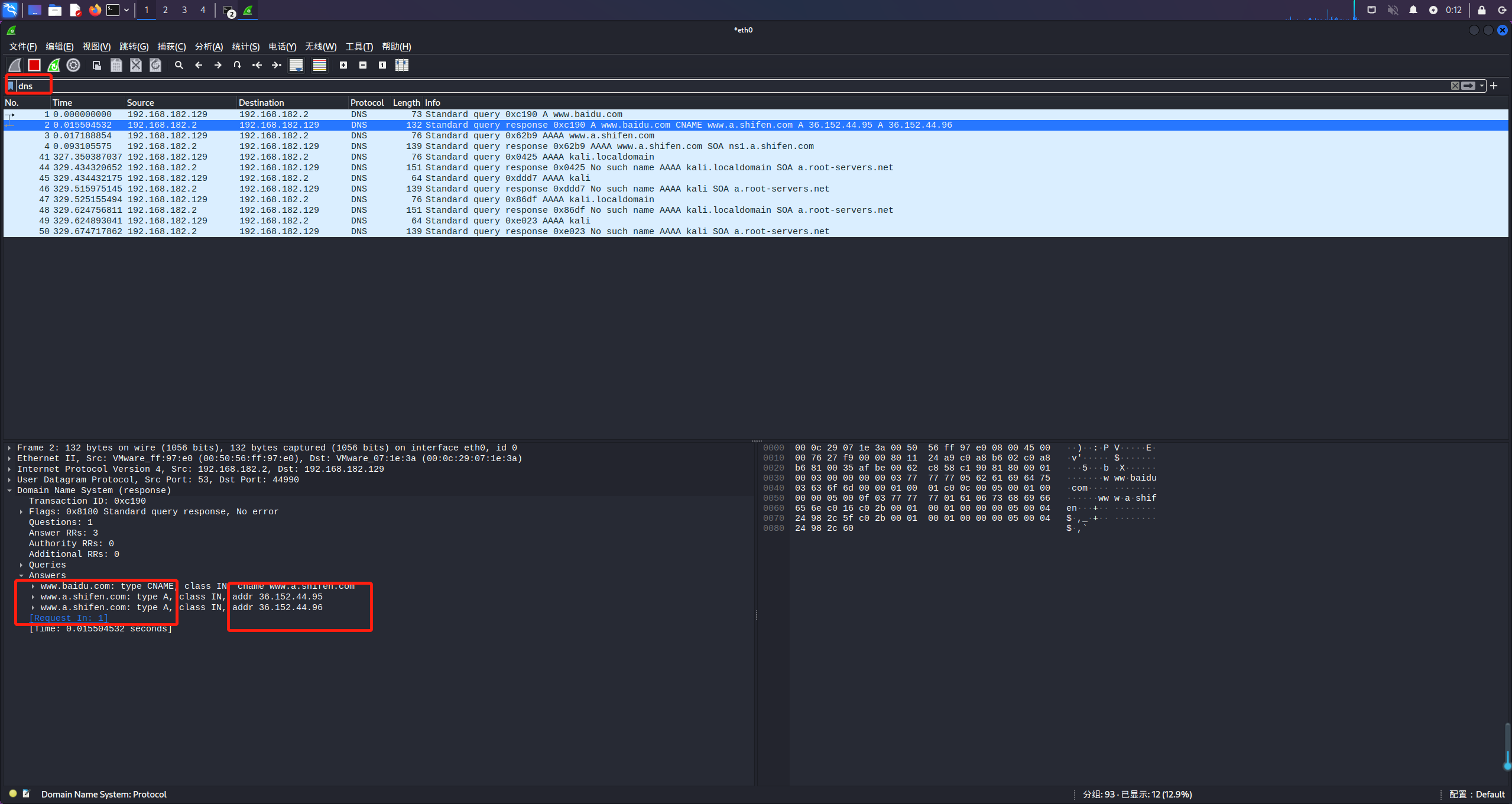Apply the display filter arrow button
1512x804 pixels.
click(1468, 86)
